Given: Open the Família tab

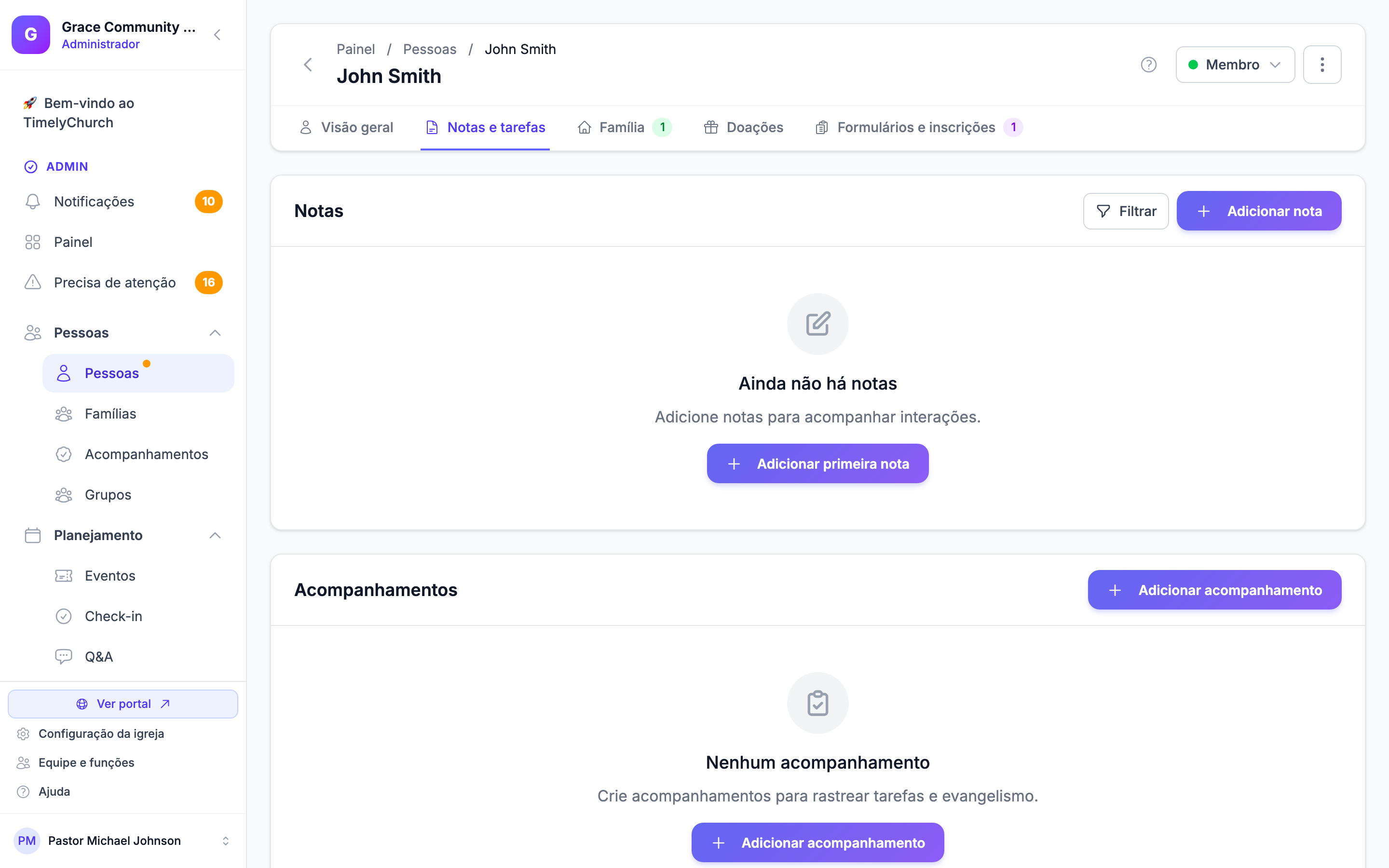Looking at the screenshot, I should (x=624, y=127).
